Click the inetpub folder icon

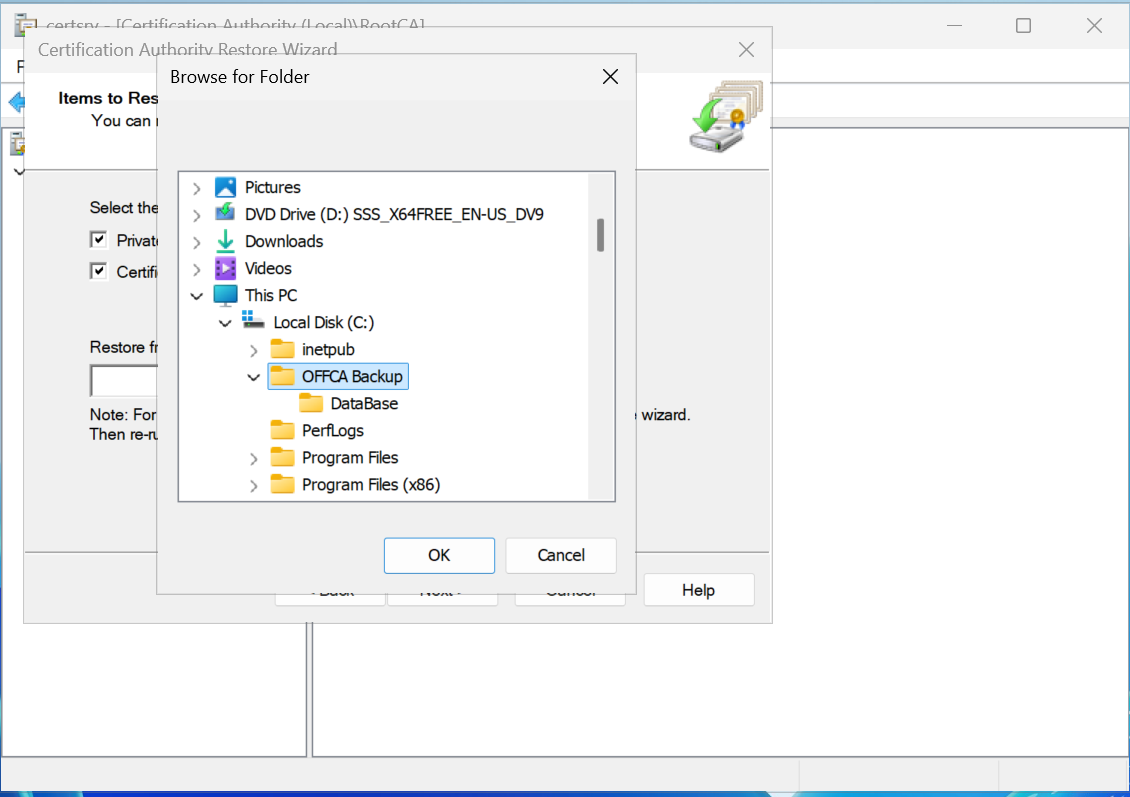[283, 349]
